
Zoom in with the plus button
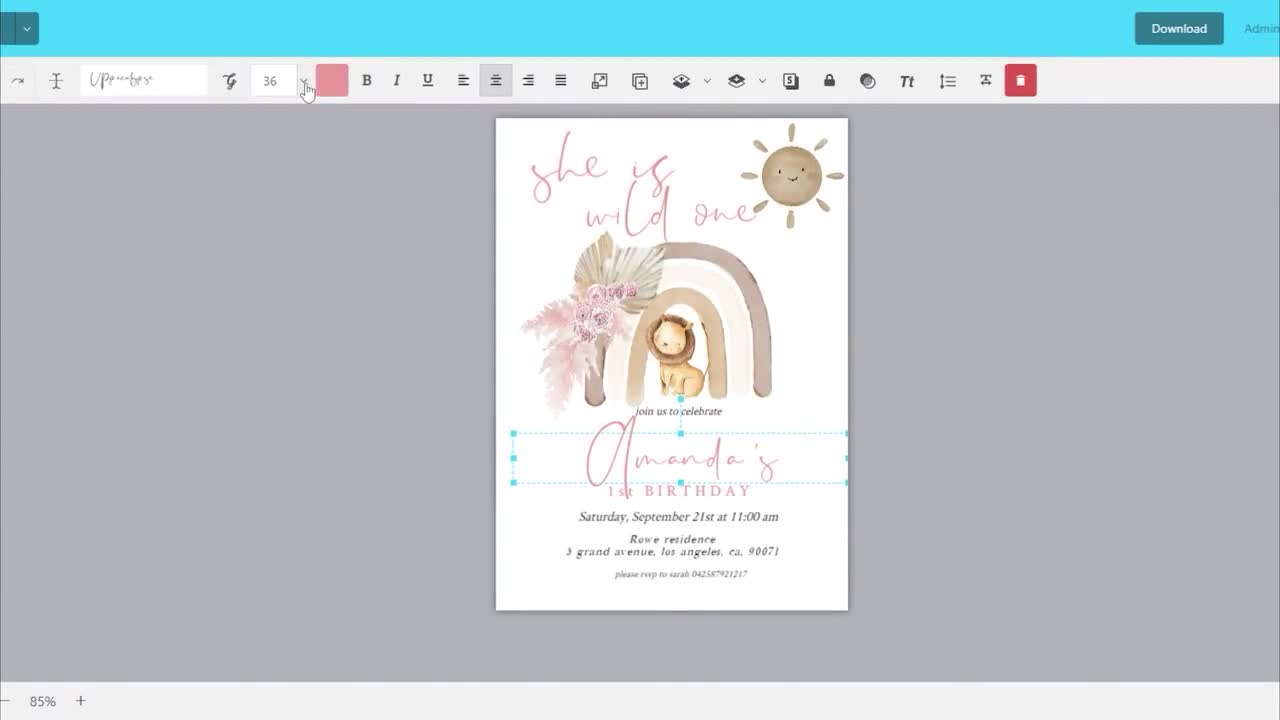click(81, 701)
